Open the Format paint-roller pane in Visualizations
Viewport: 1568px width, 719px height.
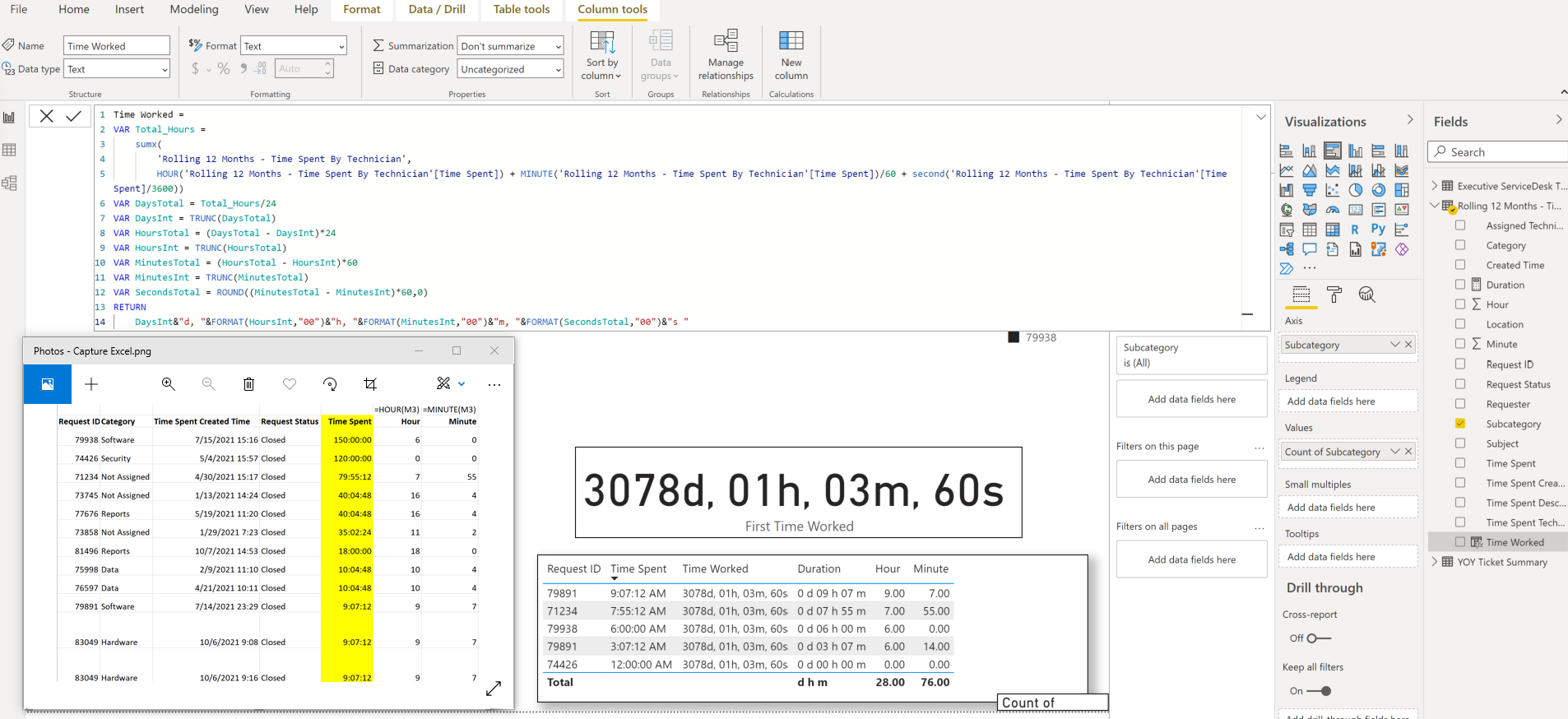pyautogui.click(x=1334, y=295)
